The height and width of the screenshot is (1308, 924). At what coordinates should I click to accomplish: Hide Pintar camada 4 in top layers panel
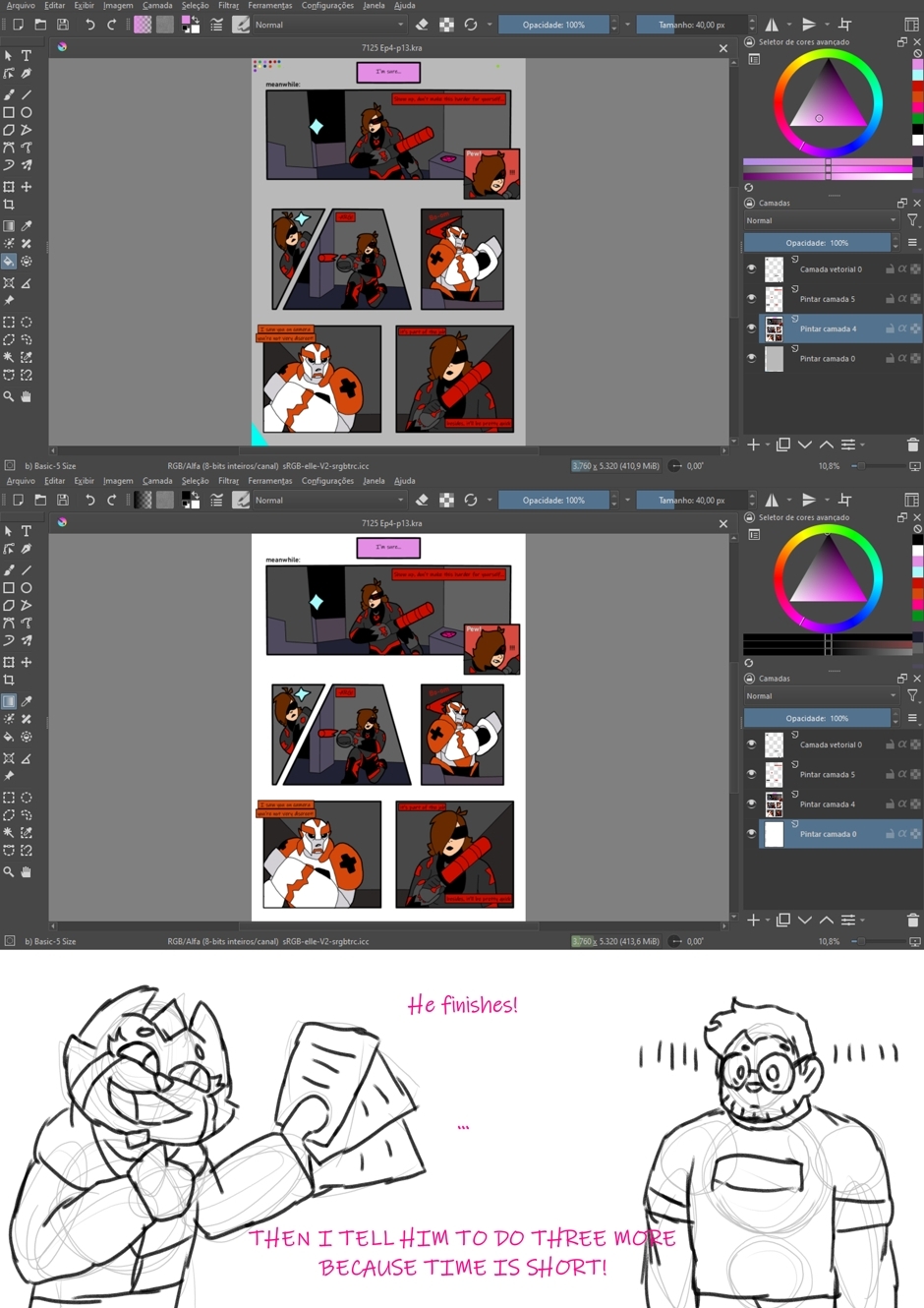tap(752, 328)
